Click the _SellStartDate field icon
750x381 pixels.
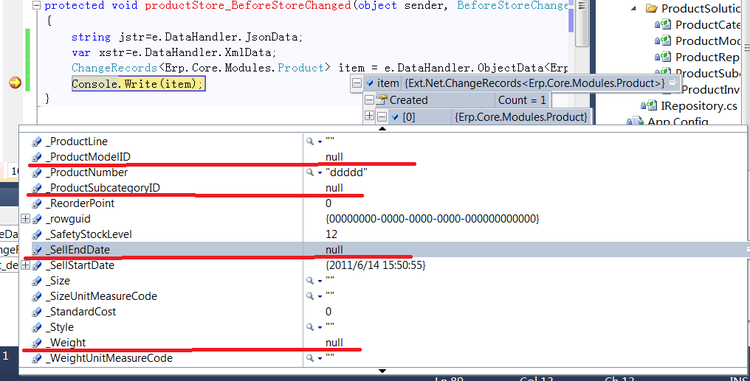pyautogui.click(x=37, y=265)
